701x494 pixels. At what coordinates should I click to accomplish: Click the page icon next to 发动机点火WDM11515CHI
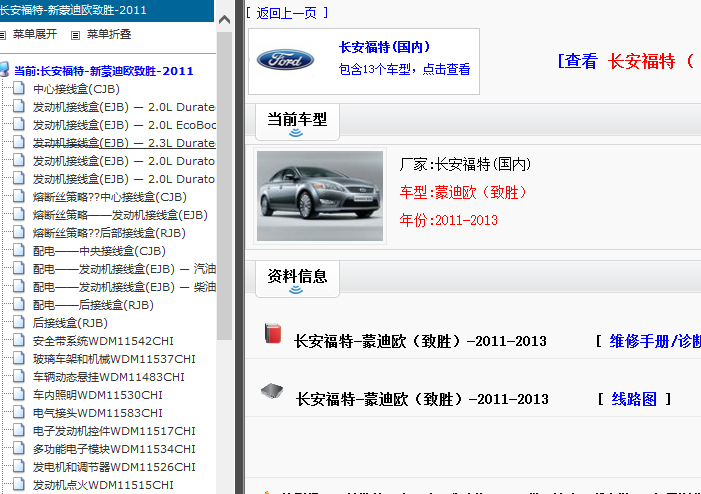click(x=18, y=484)
